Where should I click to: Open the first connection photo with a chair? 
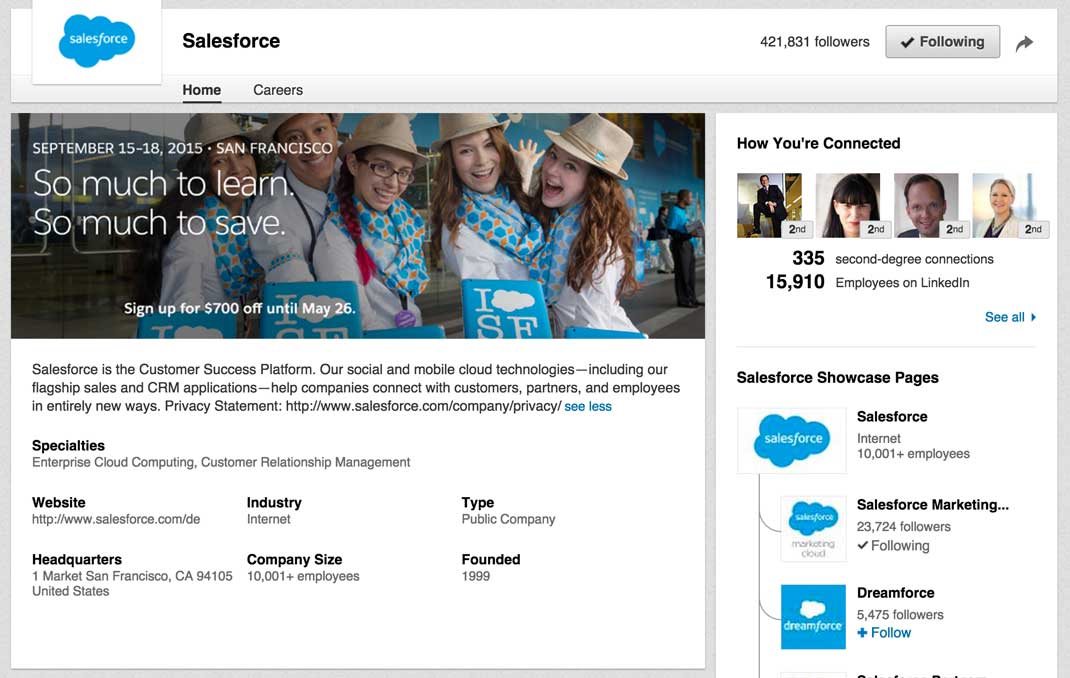(x=770, y=205)
